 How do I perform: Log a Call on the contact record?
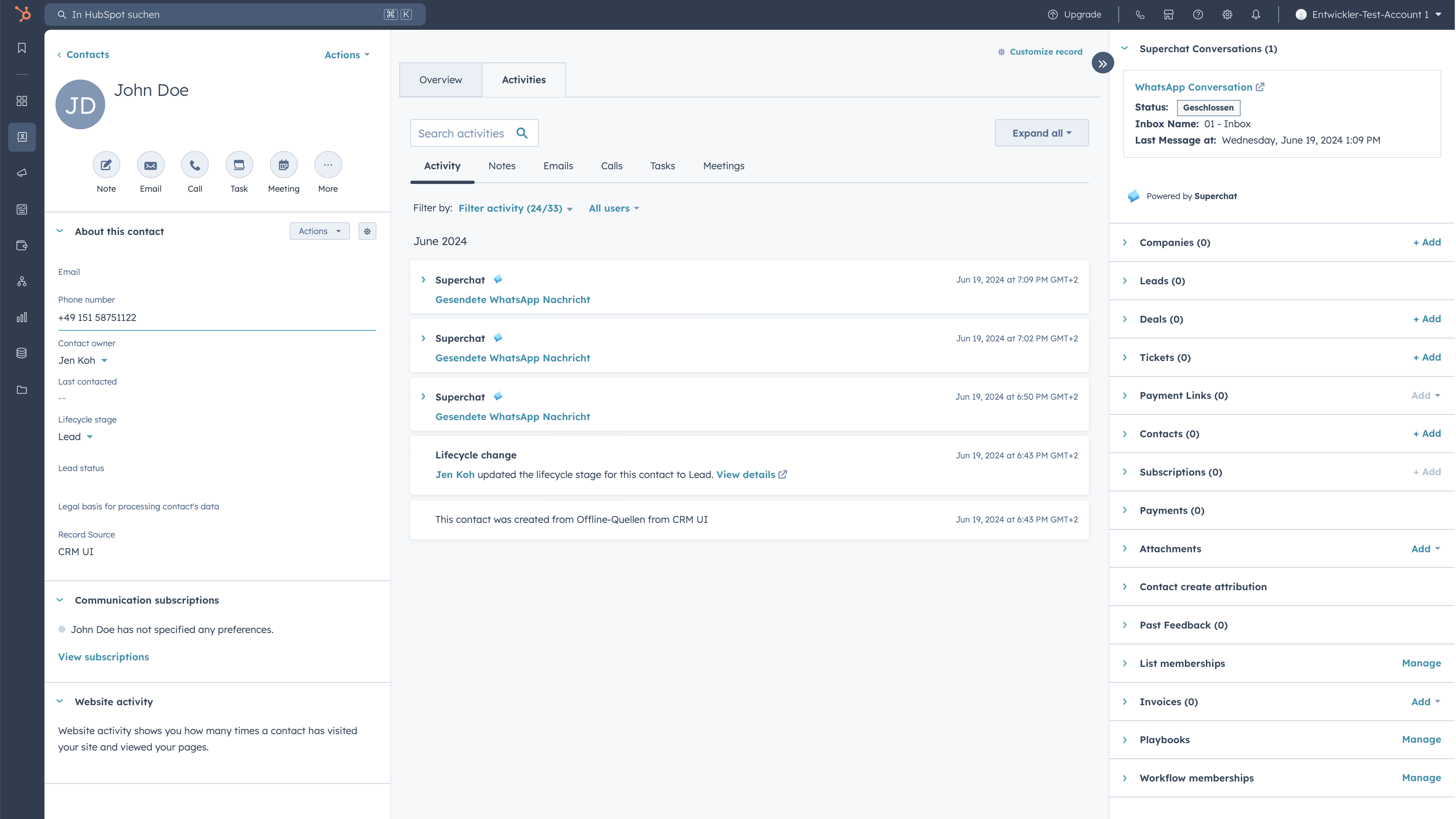click(195, 165)
